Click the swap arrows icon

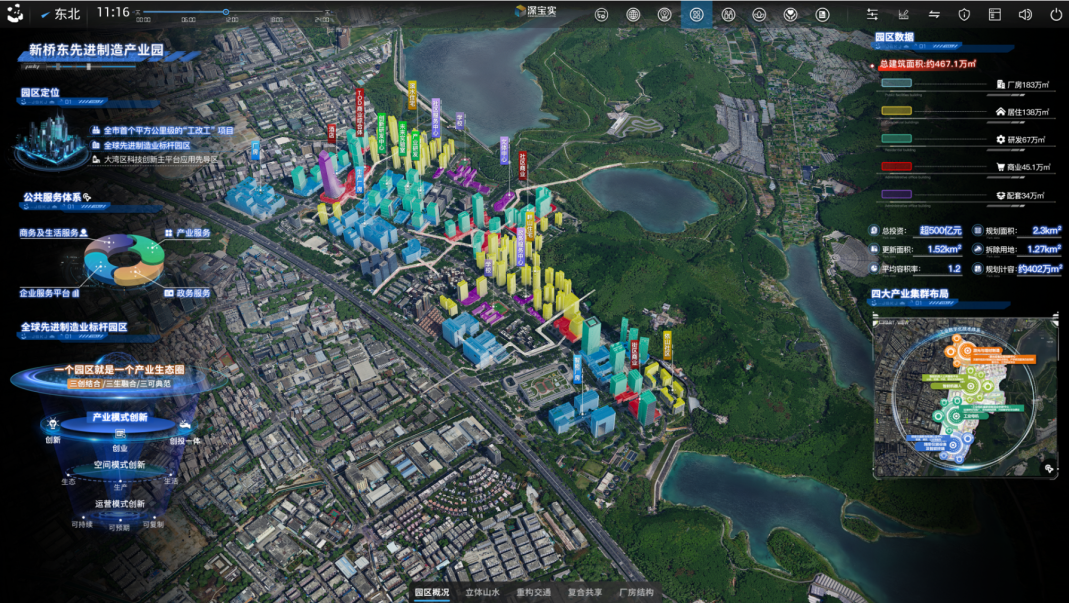click(x=934, y=15)
